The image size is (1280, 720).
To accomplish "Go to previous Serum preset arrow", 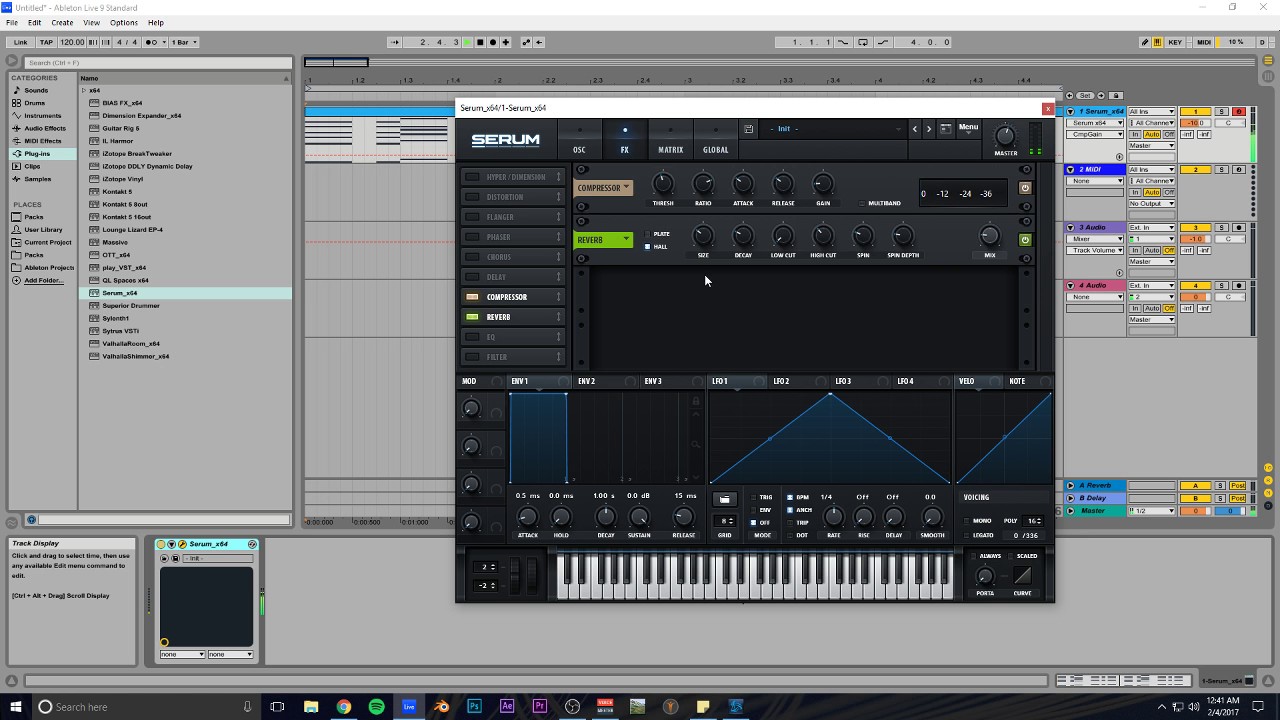I will 914,129.
